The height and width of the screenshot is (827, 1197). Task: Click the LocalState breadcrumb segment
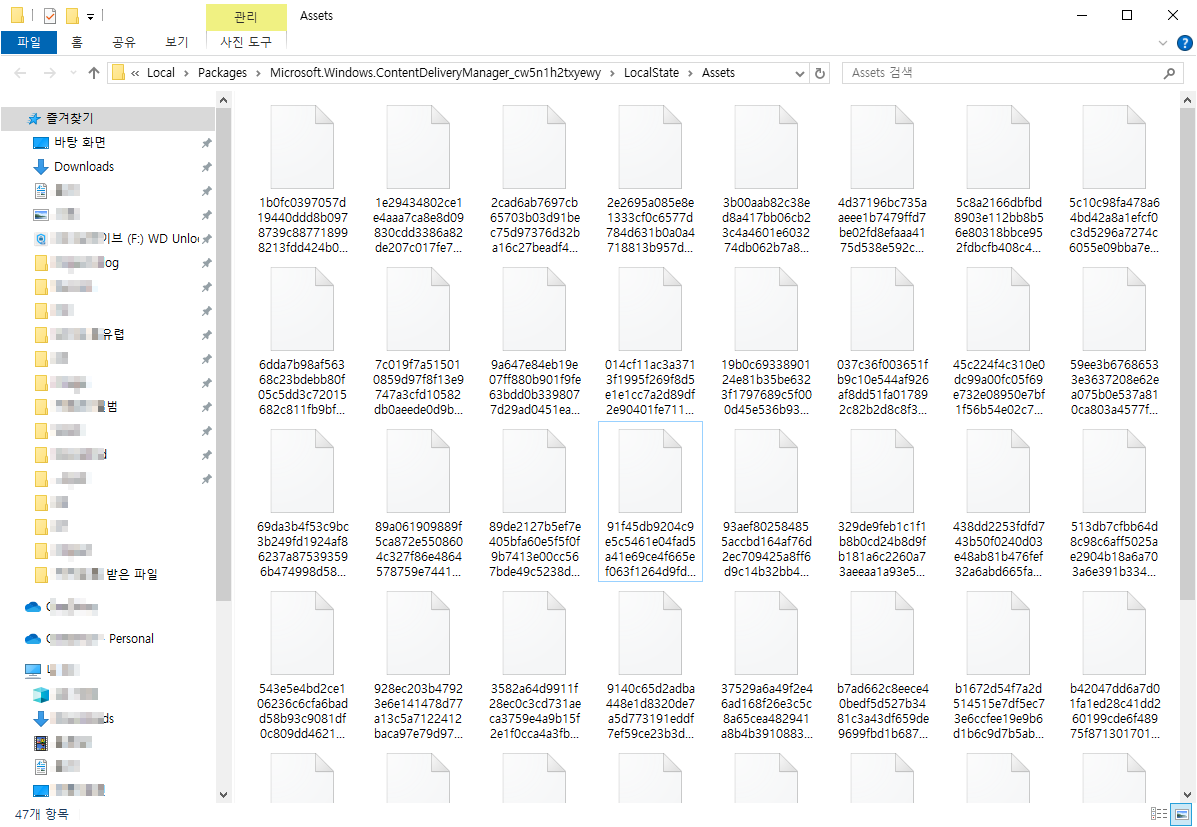[x=651, y=73]
